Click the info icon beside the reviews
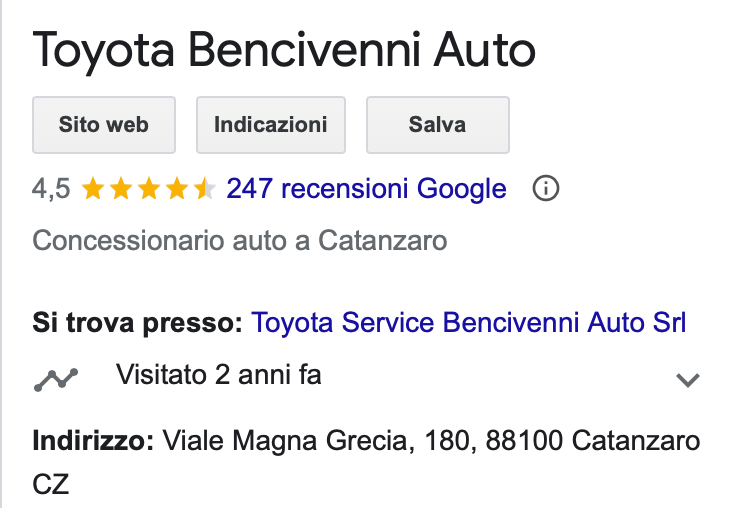 [x=545, y=188]
